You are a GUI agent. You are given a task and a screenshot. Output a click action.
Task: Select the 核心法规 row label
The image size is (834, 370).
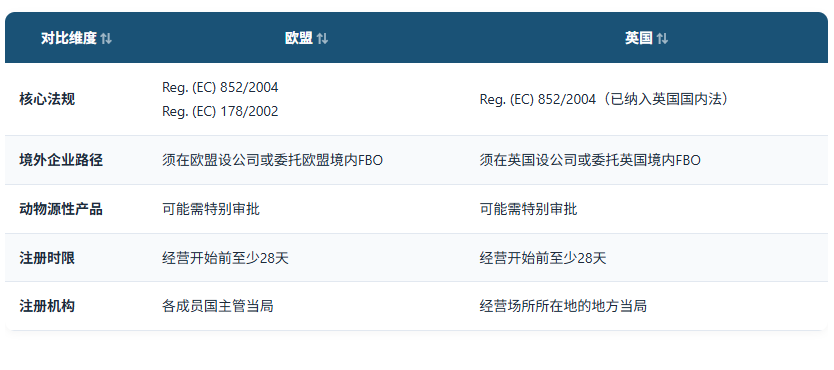point(47,99)
